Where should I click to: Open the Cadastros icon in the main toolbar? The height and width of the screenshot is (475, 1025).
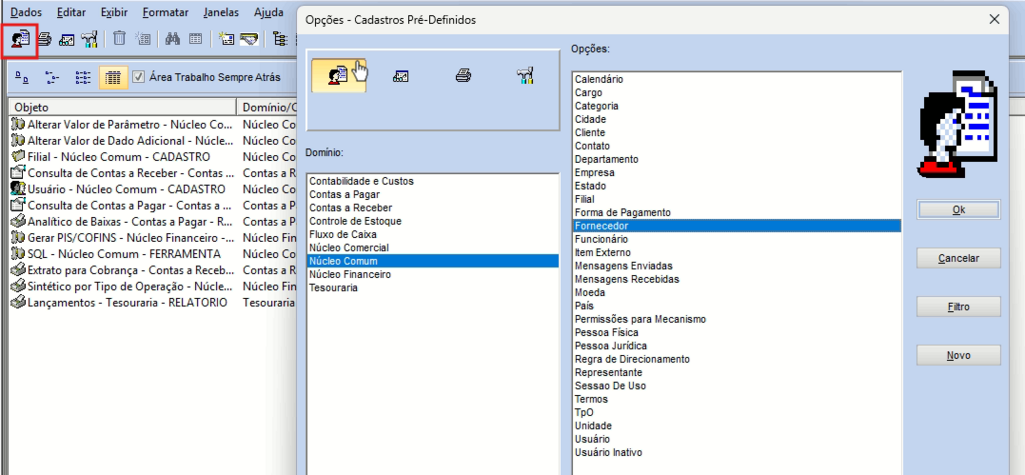20,39
